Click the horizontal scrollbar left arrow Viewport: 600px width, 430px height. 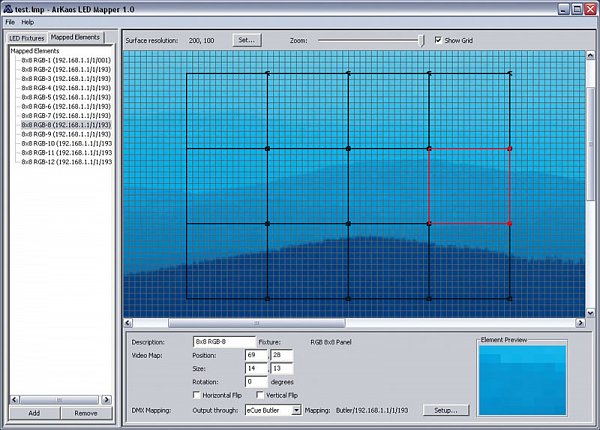pyautogui.click(x=128, y=323)
